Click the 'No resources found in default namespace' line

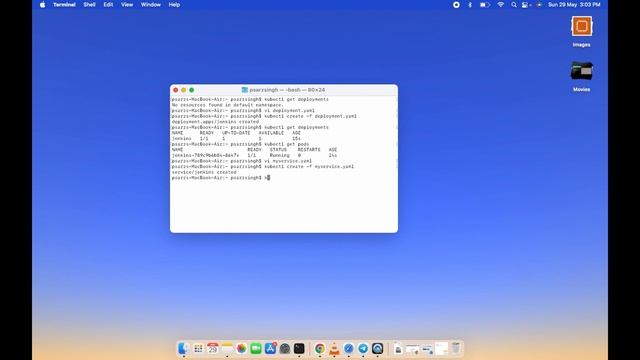[227, 105]
